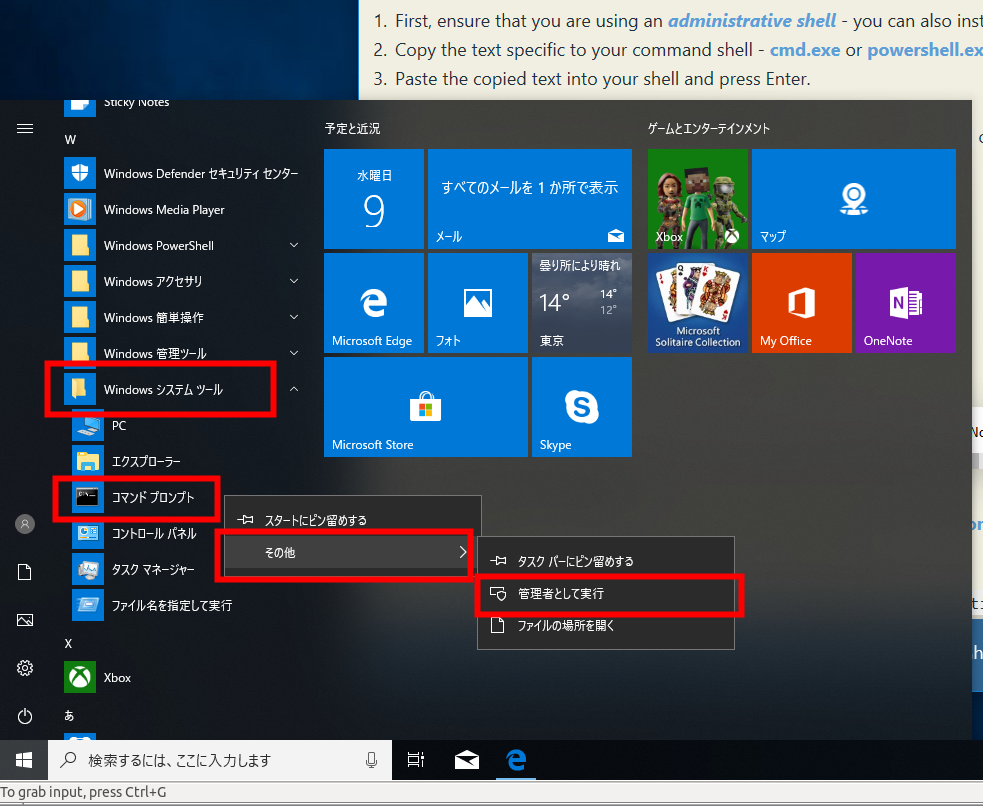Click the PC icon under Windows システム ツール

[x=88, y=426]
